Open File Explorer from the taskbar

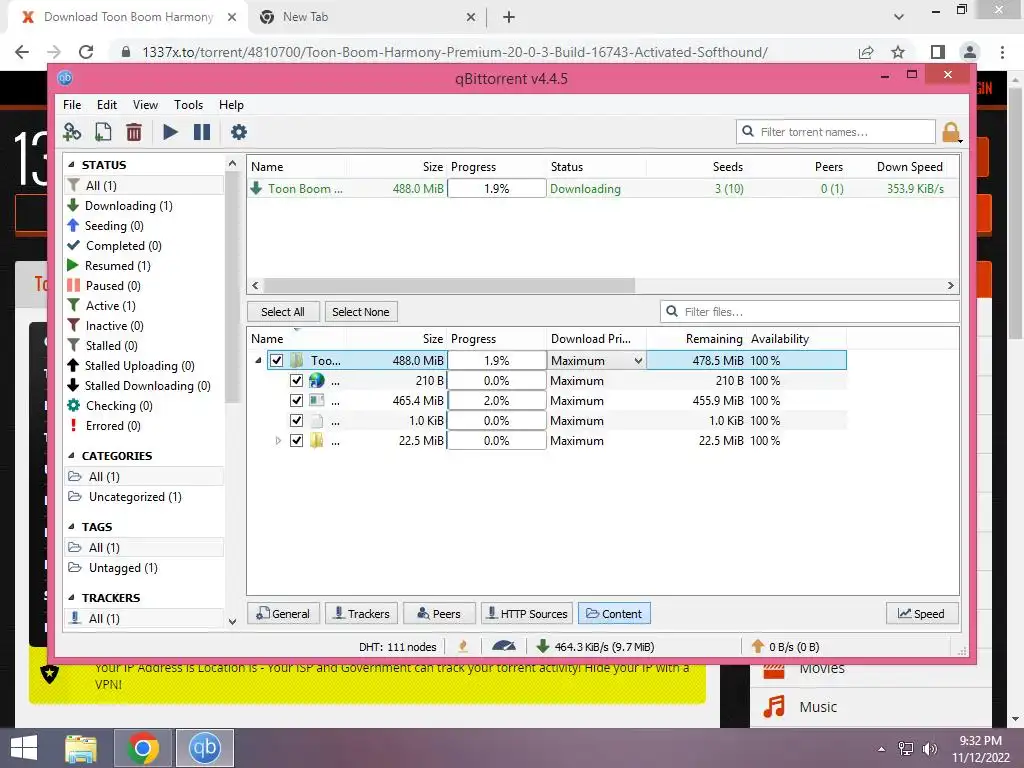(x=81, y=748)
